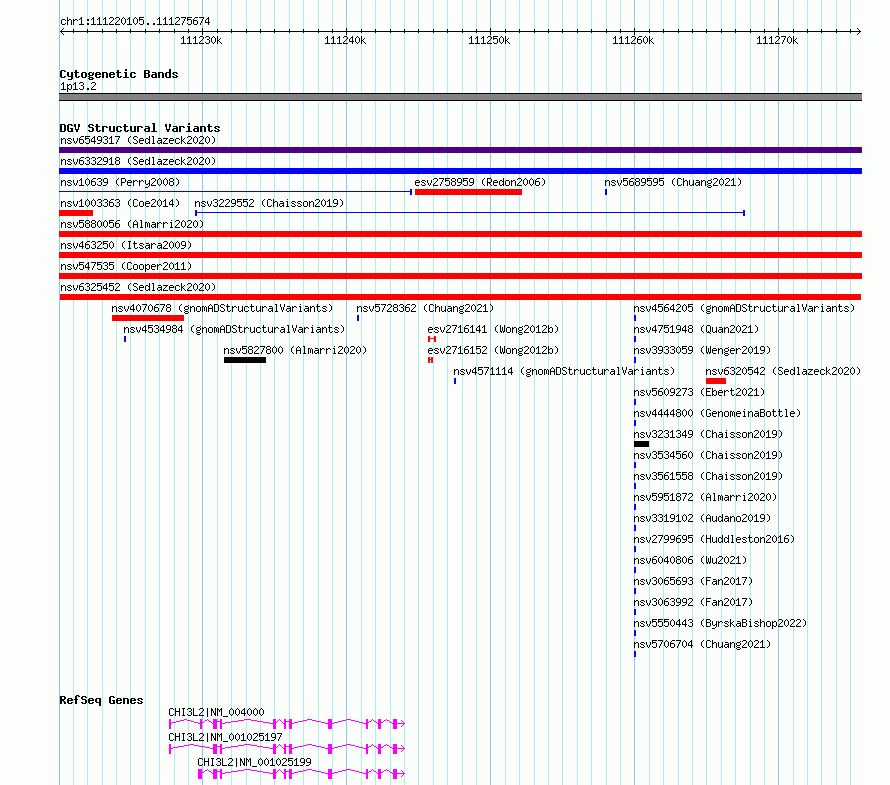This screenshot has width=890, height=785.
Task: Select the Cytogenetic Bands track title
Action: pos(119,74)
